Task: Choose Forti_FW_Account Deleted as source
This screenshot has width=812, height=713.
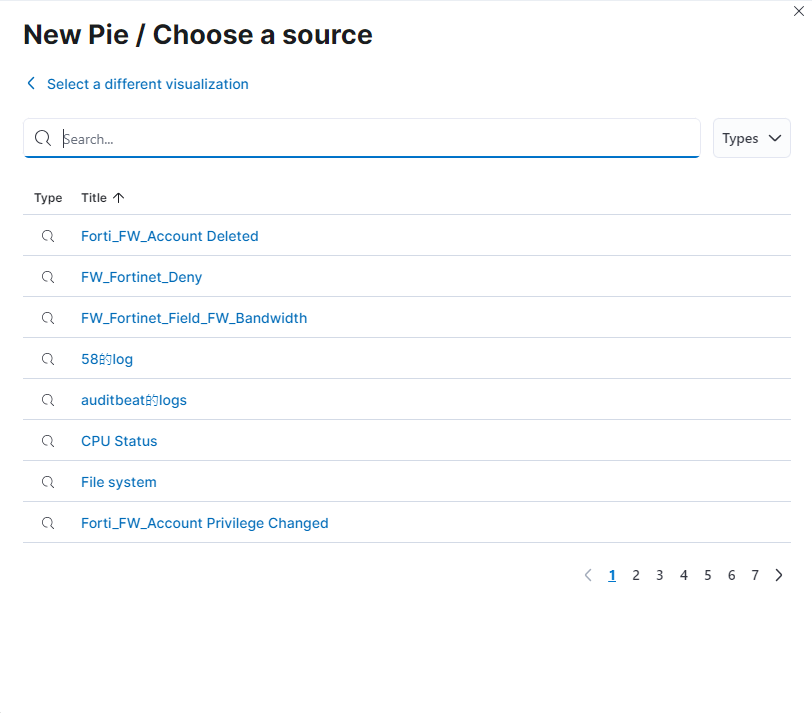Action: 169,236
